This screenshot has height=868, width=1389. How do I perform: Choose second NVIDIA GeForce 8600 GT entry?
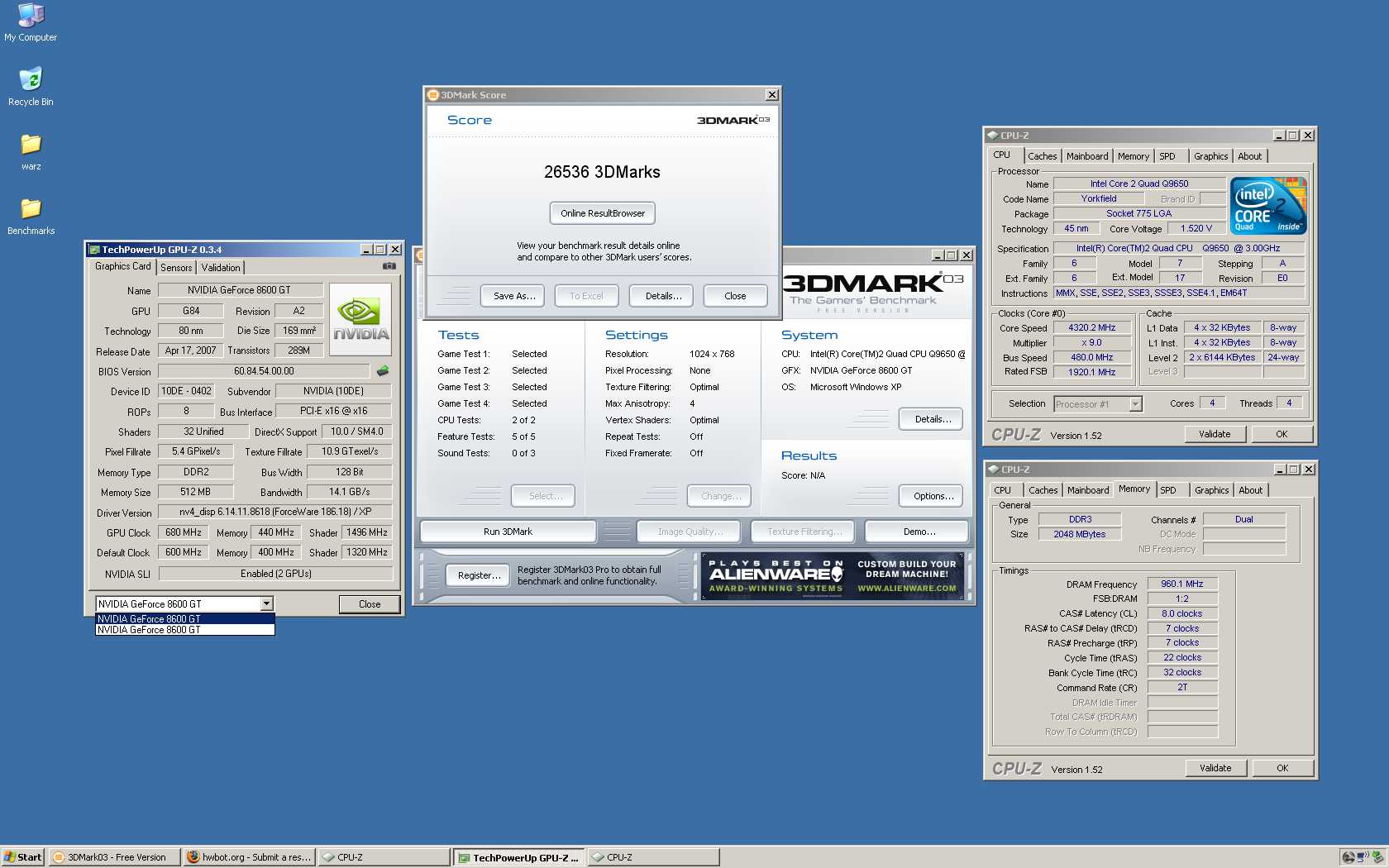point(184,630)
